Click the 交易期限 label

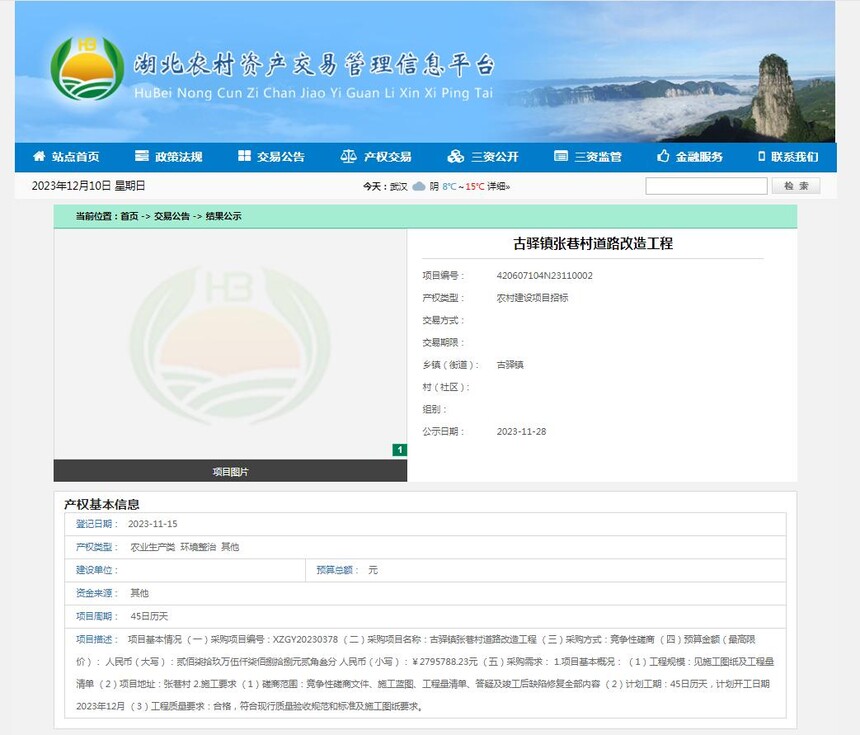tap(443, 342)
